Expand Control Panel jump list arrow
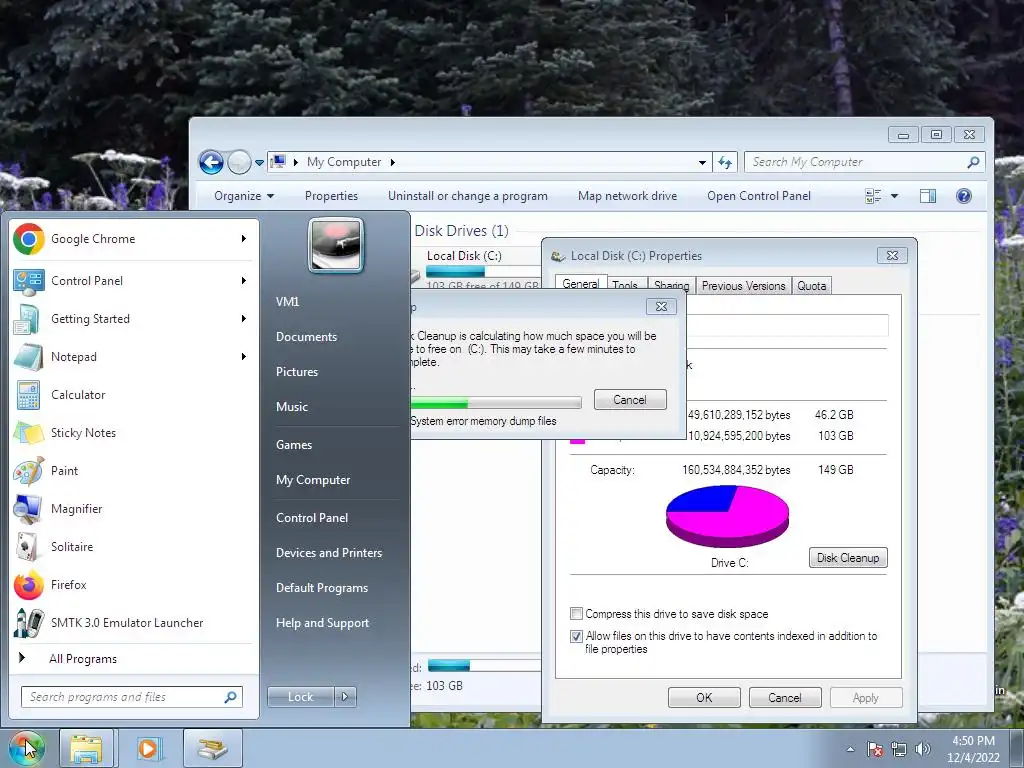 tap(244, 281)
